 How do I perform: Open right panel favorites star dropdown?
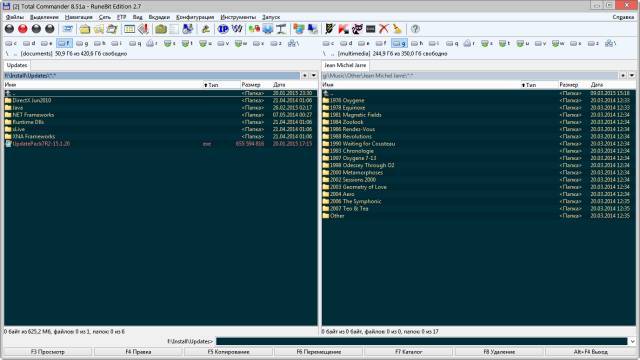(622, 76)
